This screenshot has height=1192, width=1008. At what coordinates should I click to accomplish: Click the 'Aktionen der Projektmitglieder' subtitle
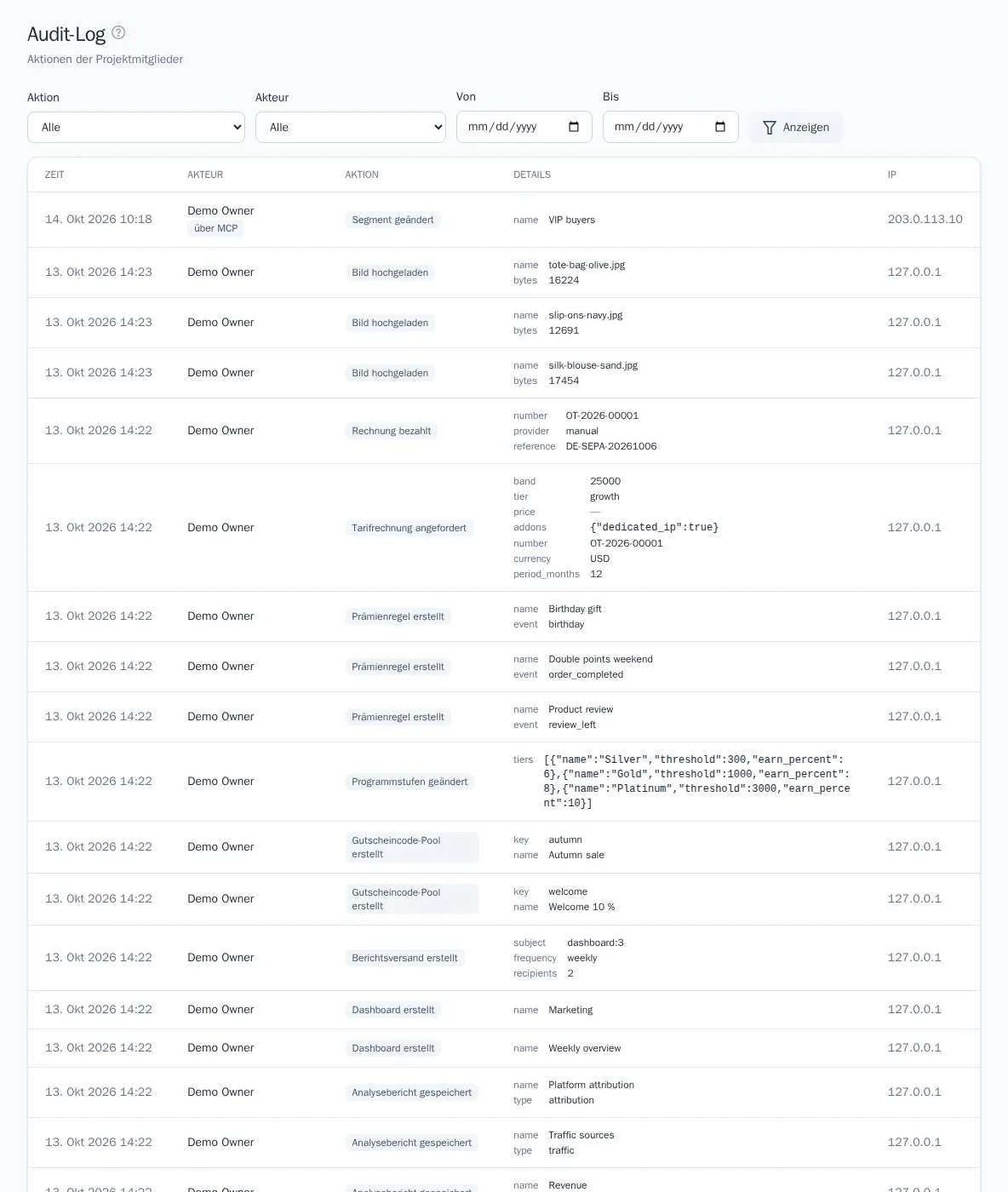(x=105, y=60)
